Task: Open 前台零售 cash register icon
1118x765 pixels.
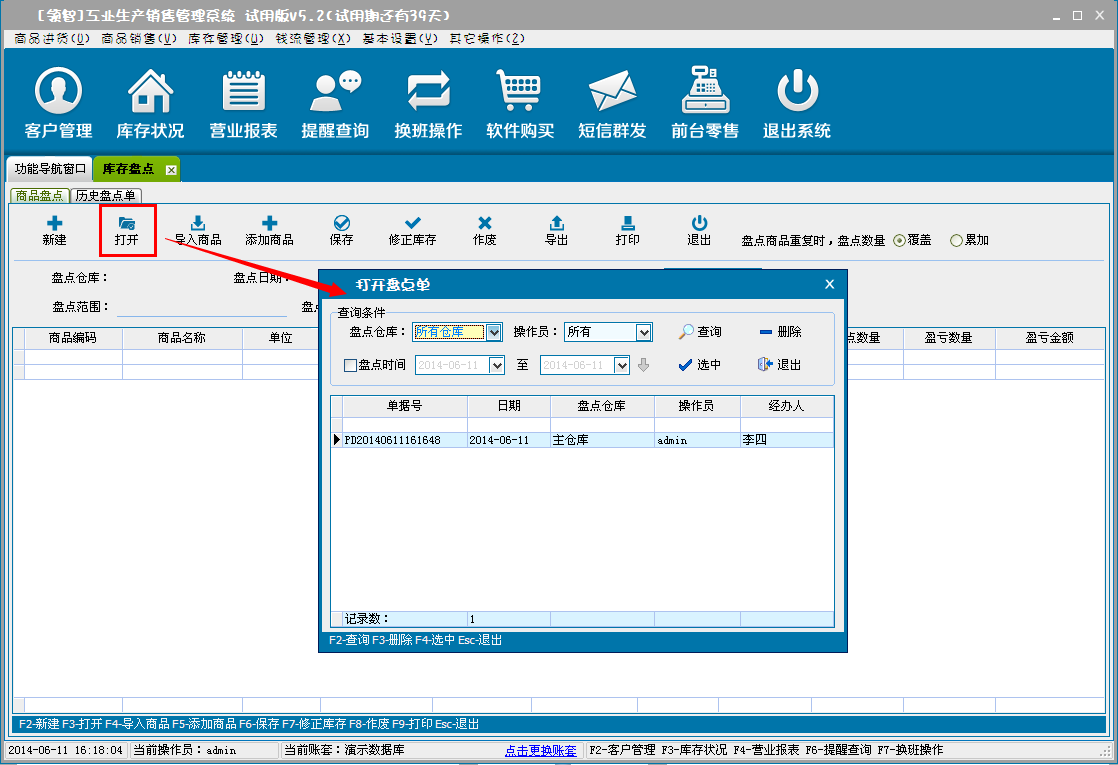Action: coord(704,93)
